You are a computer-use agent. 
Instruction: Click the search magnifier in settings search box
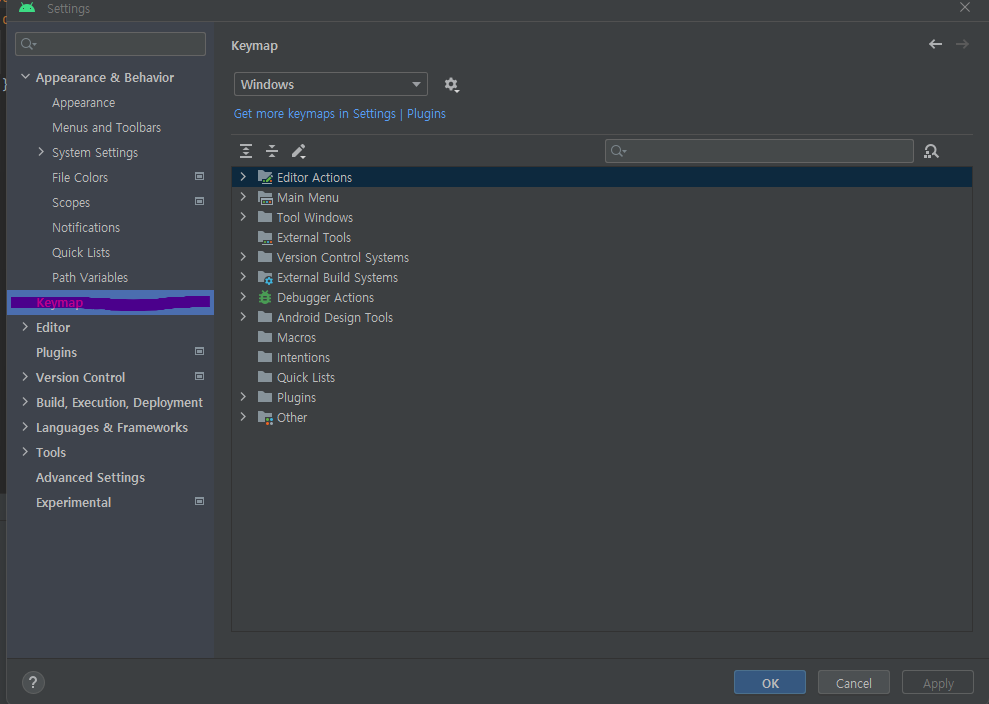28,44
